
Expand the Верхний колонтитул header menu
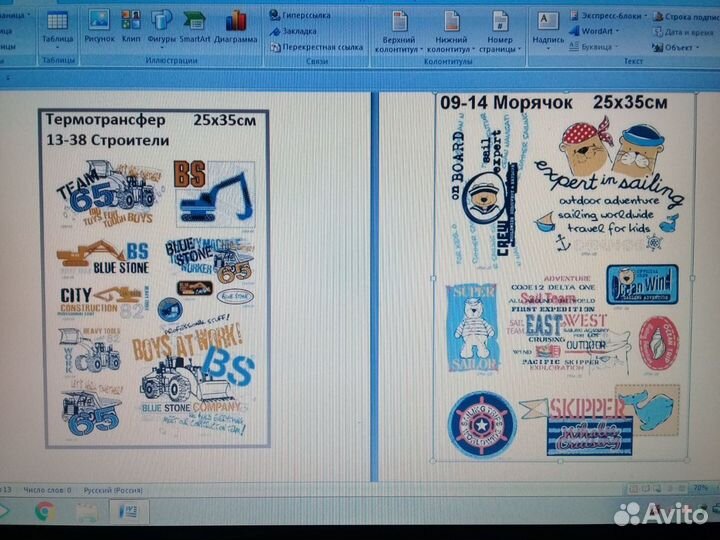pos(399,30)
